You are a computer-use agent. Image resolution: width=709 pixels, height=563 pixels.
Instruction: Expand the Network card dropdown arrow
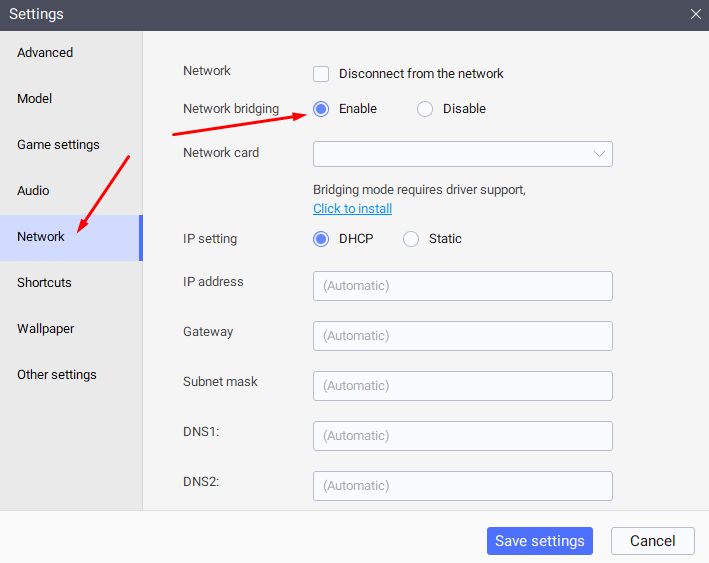click(x=599, y=154)
